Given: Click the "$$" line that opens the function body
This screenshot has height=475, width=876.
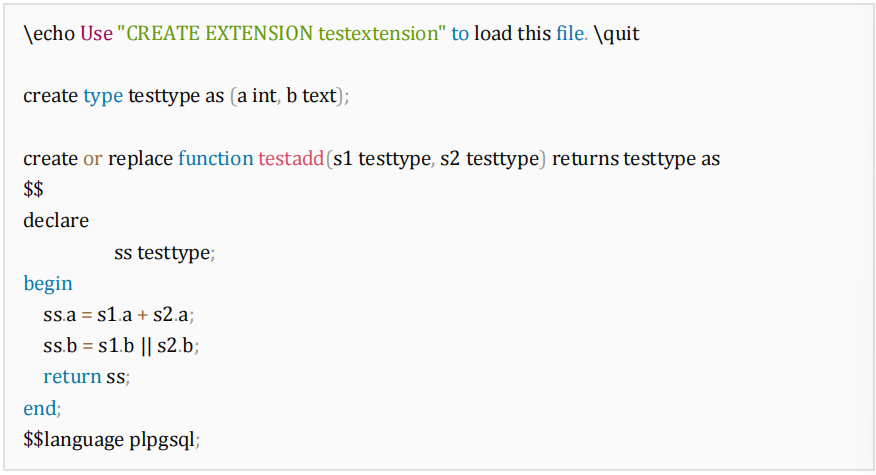Looking at the screenshot, I should tap(34, 189).
